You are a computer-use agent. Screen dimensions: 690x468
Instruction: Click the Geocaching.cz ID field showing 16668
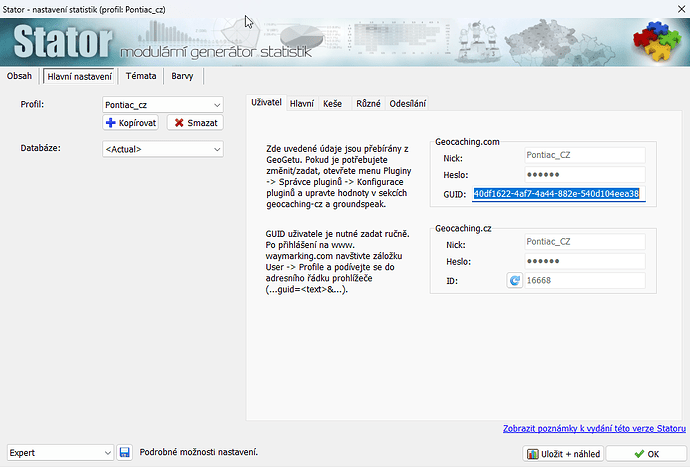[x=585, y=280]
